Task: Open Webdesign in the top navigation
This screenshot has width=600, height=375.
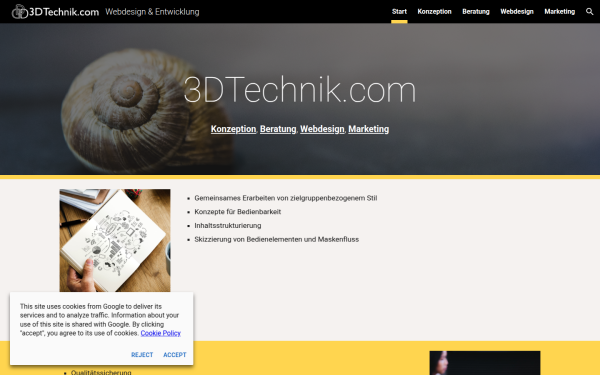Action: 517,11
